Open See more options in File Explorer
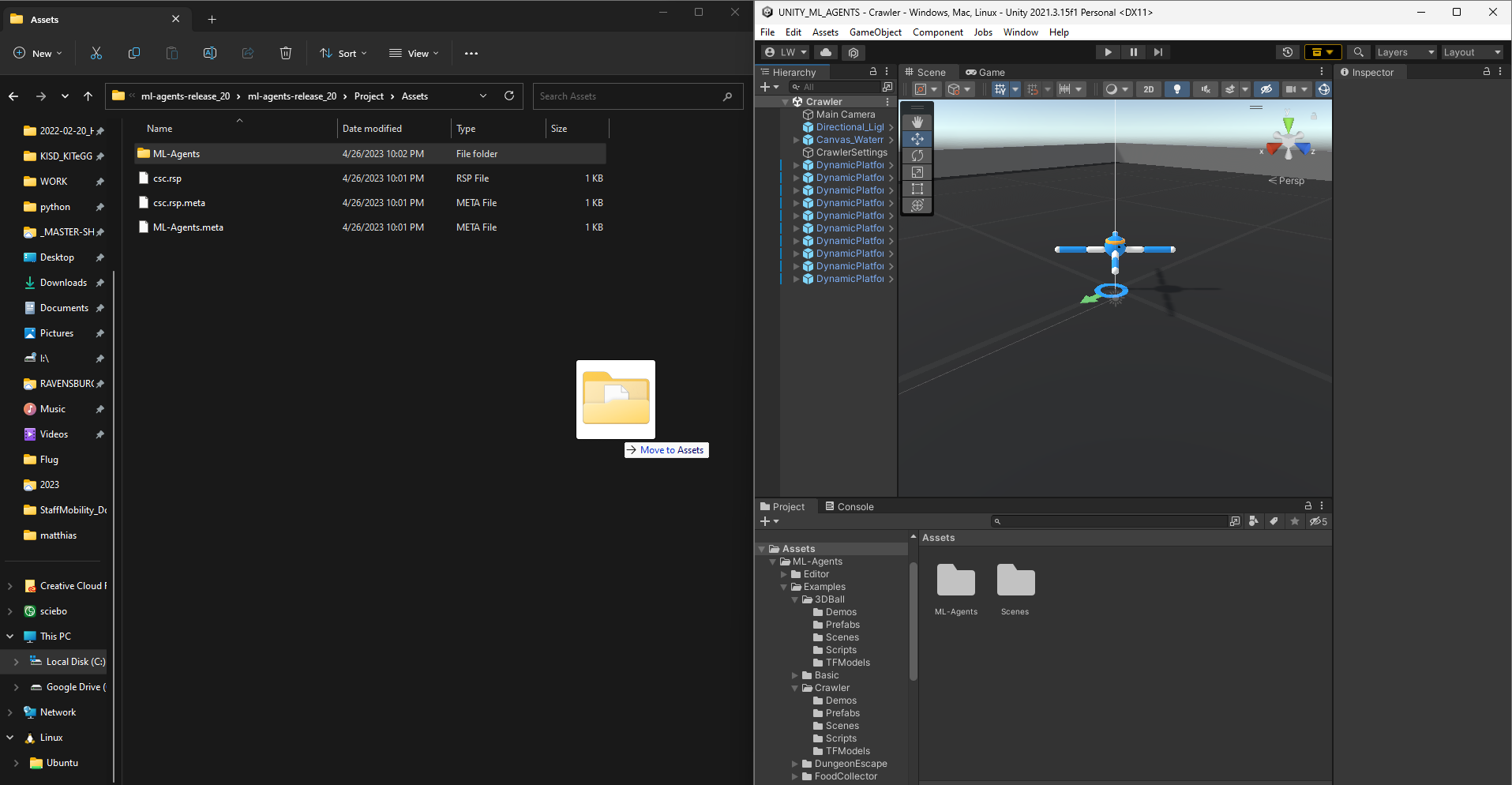This screenshot has width=1512, height=785. tap(471, 53)
